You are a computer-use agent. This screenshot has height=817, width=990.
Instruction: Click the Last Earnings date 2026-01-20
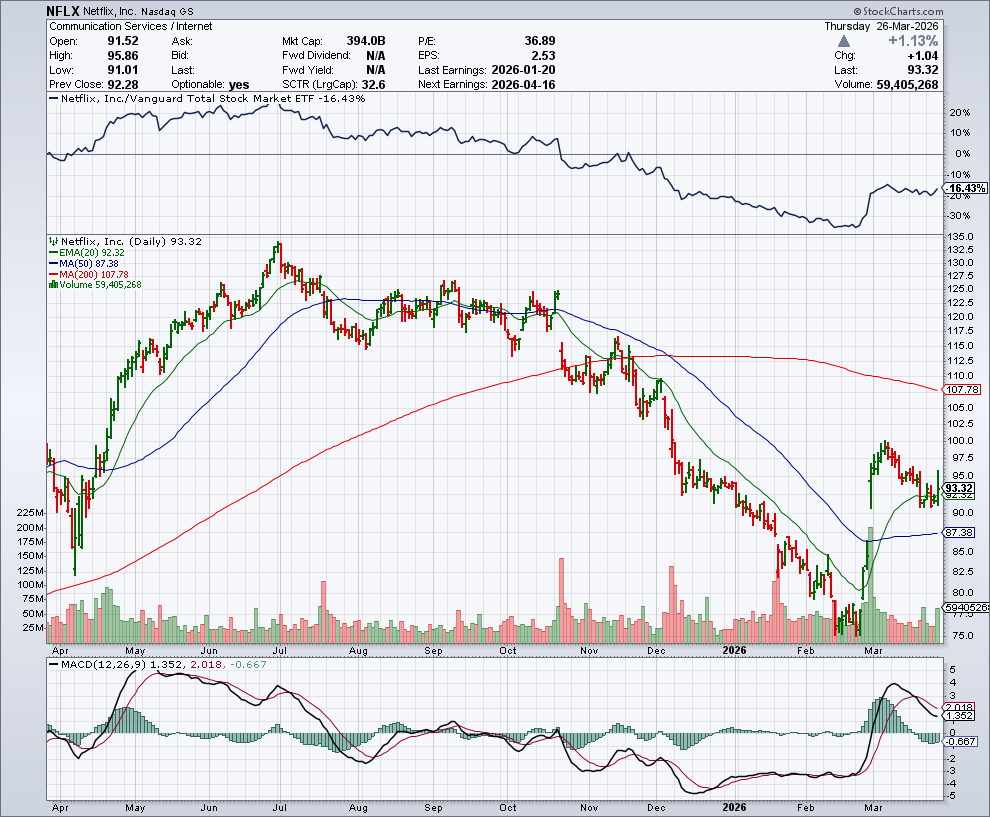523,70
